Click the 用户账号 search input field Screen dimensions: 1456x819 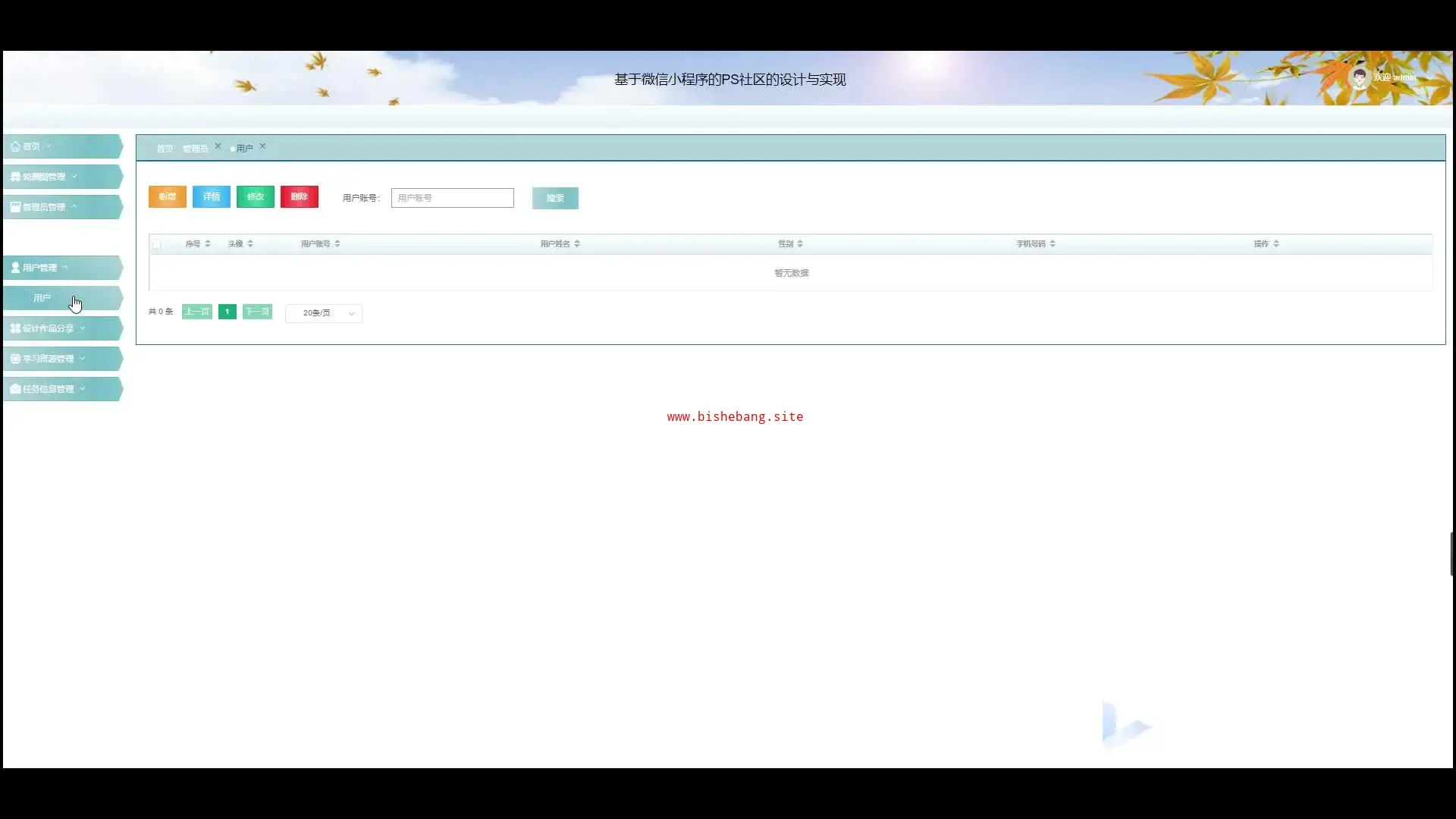[x=452, y=198]
